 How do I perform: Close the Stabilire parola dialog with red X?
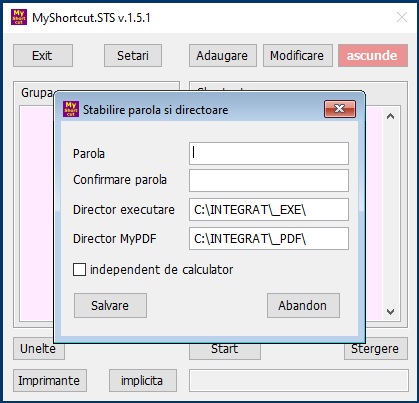[340, 109]
